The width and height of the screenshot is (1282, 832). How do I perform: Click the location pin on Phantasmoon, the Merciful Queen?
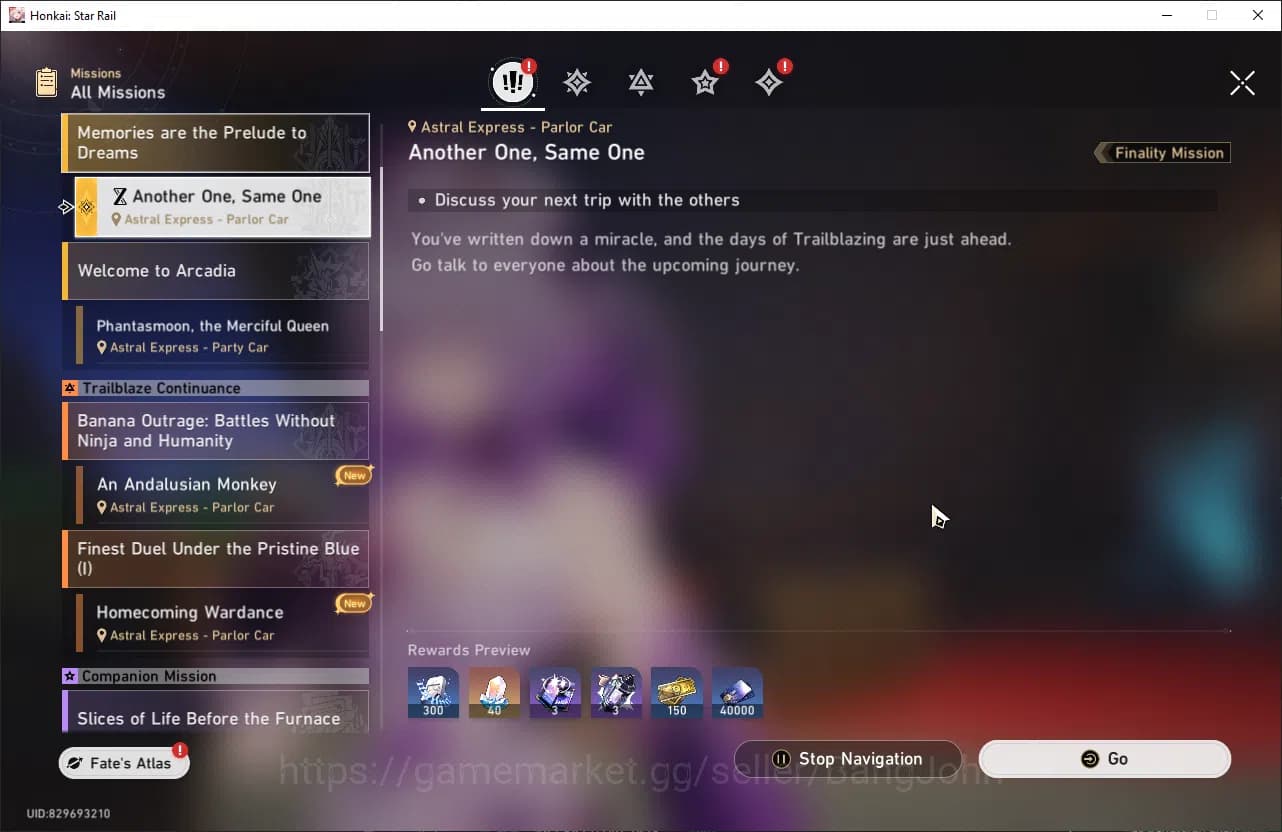coord(102,348)
